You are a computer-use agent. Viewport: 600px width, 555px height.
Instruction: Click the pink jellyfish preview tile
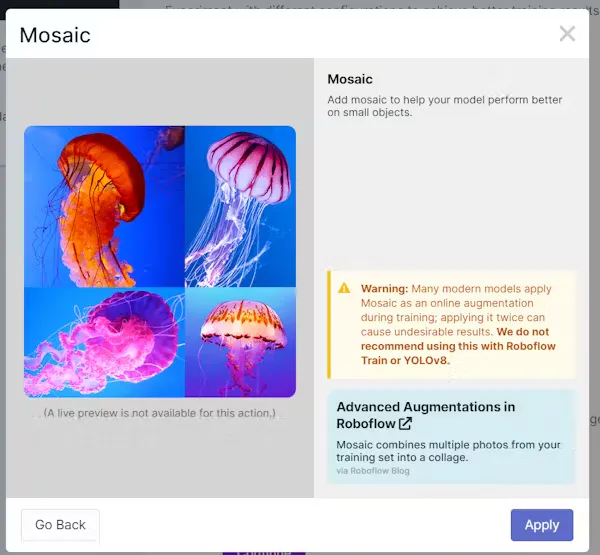click(104, 342)
